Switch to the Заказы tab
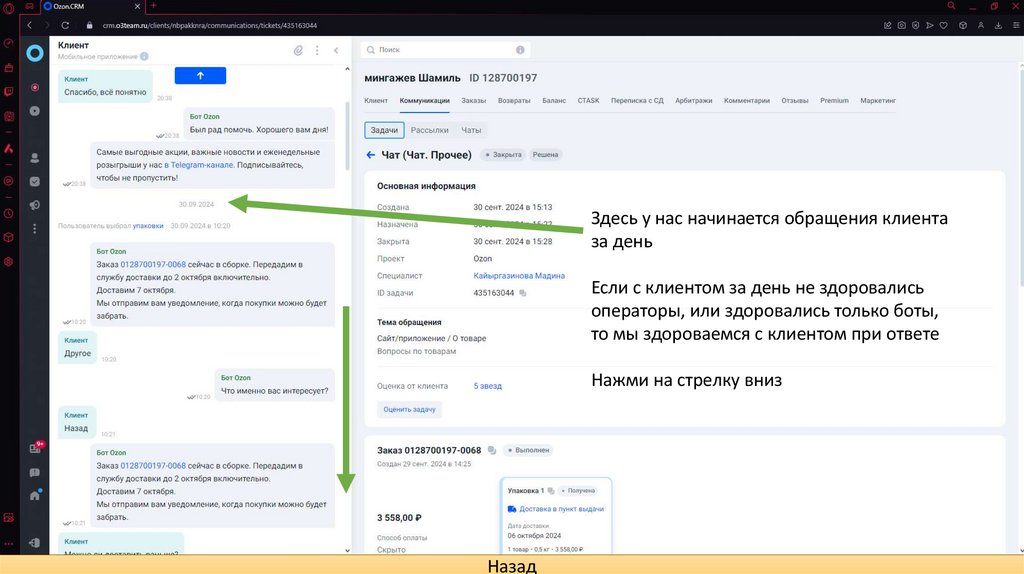This screenshot has width=1024, height=574. (x=473, y=101)
